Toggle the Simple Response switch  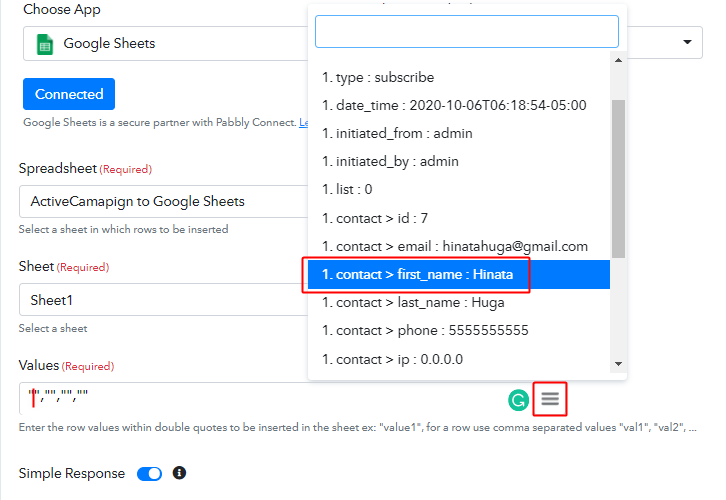tap(150, 474)
